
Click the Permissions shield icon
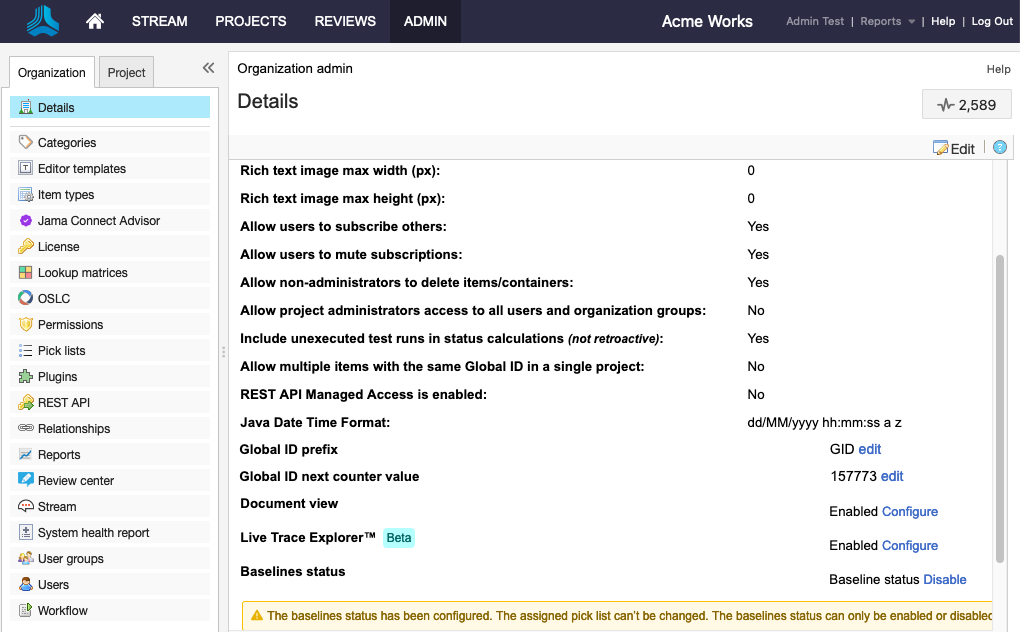click(25, 324)
